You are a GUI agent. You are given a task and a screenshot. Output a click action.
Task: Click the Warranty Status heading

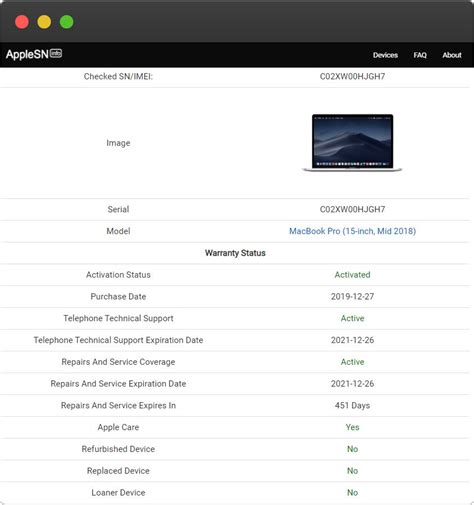[x=235, y=253]
